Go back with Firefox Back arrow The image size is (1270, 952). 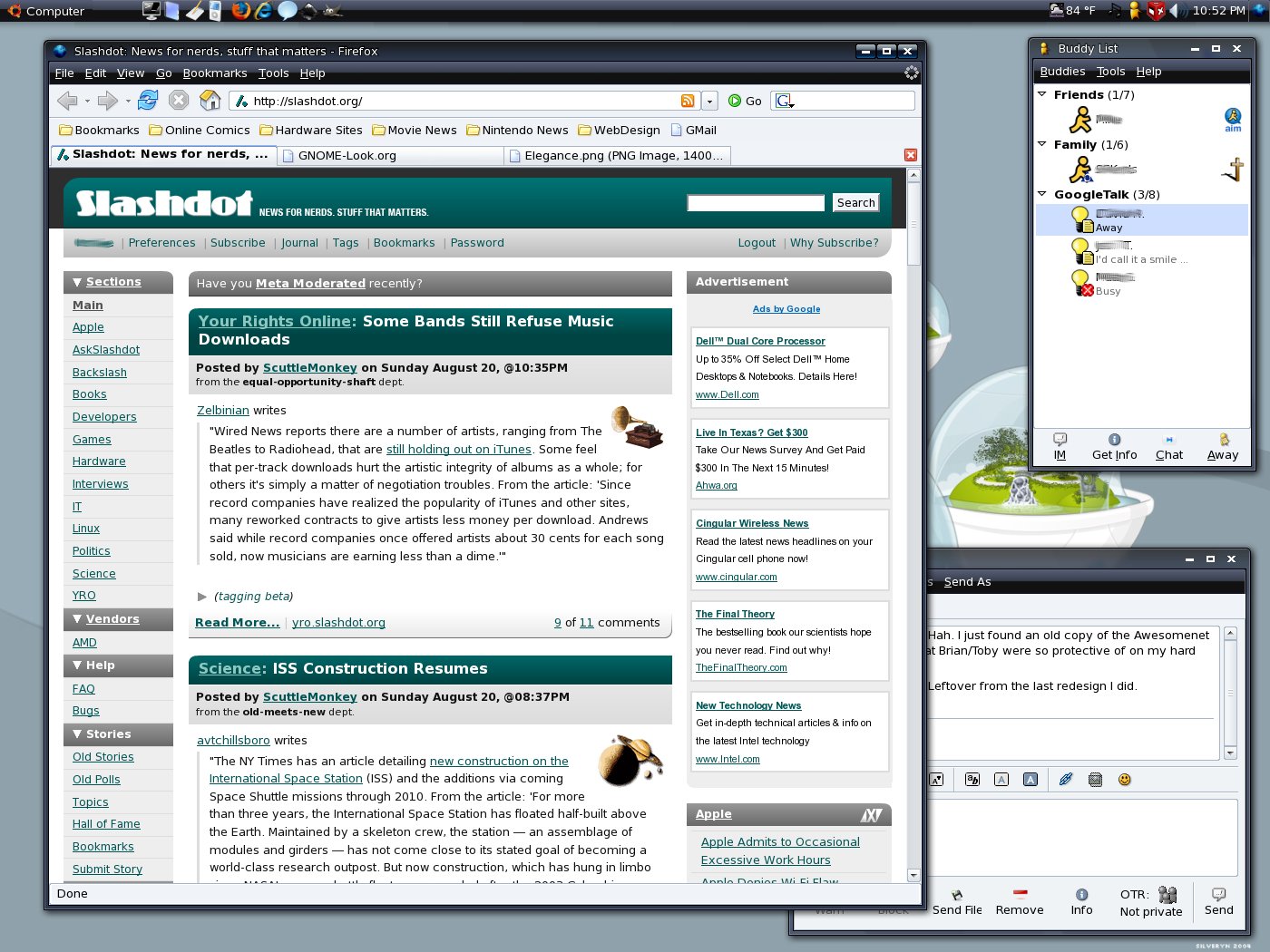[66, 101]
